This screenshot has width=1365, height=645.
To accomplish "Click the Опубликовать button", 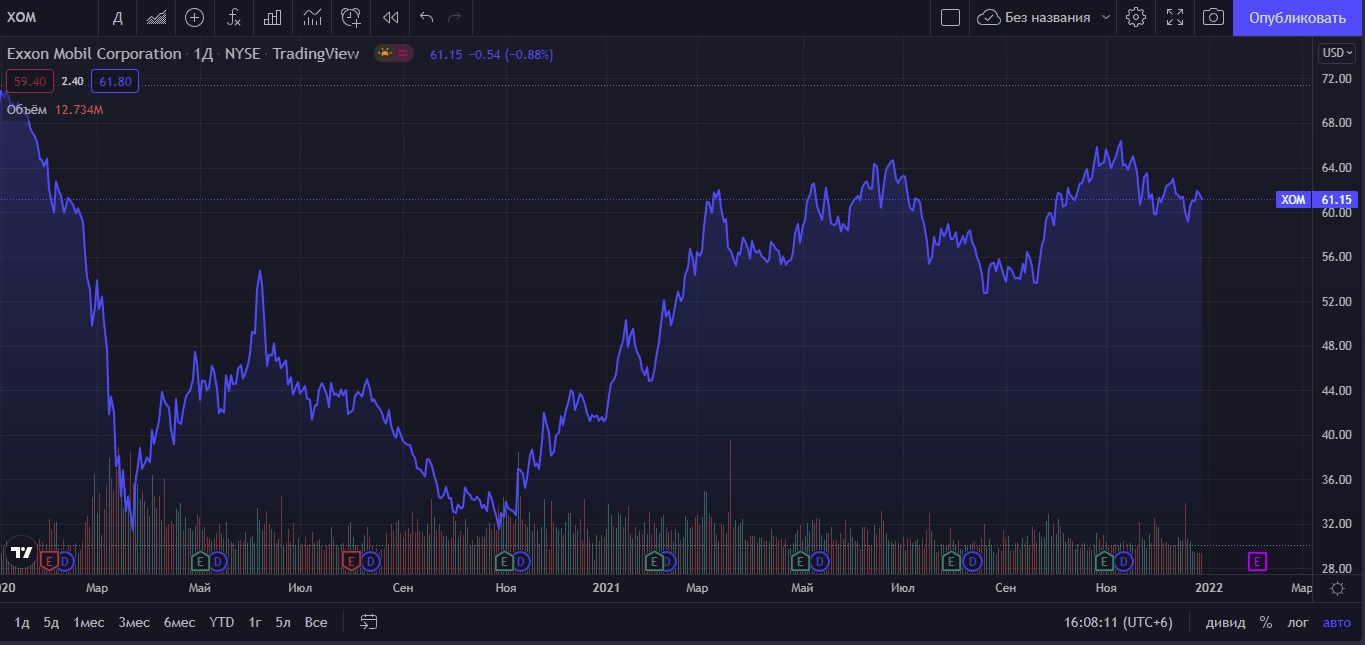I will (x=1298, y=17).
